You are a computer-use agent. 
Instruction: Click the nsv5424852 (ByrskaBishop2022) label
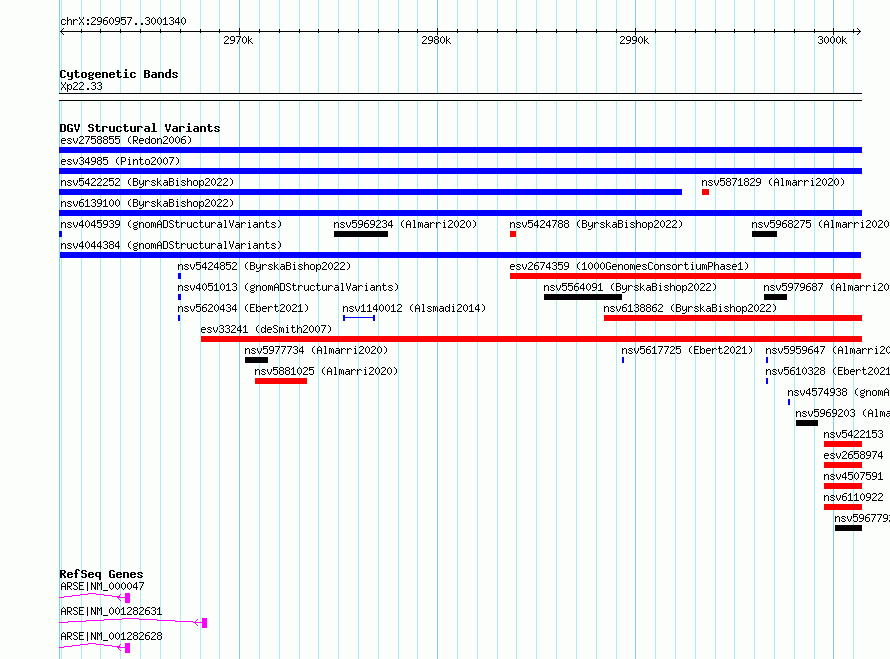(264, 266)
